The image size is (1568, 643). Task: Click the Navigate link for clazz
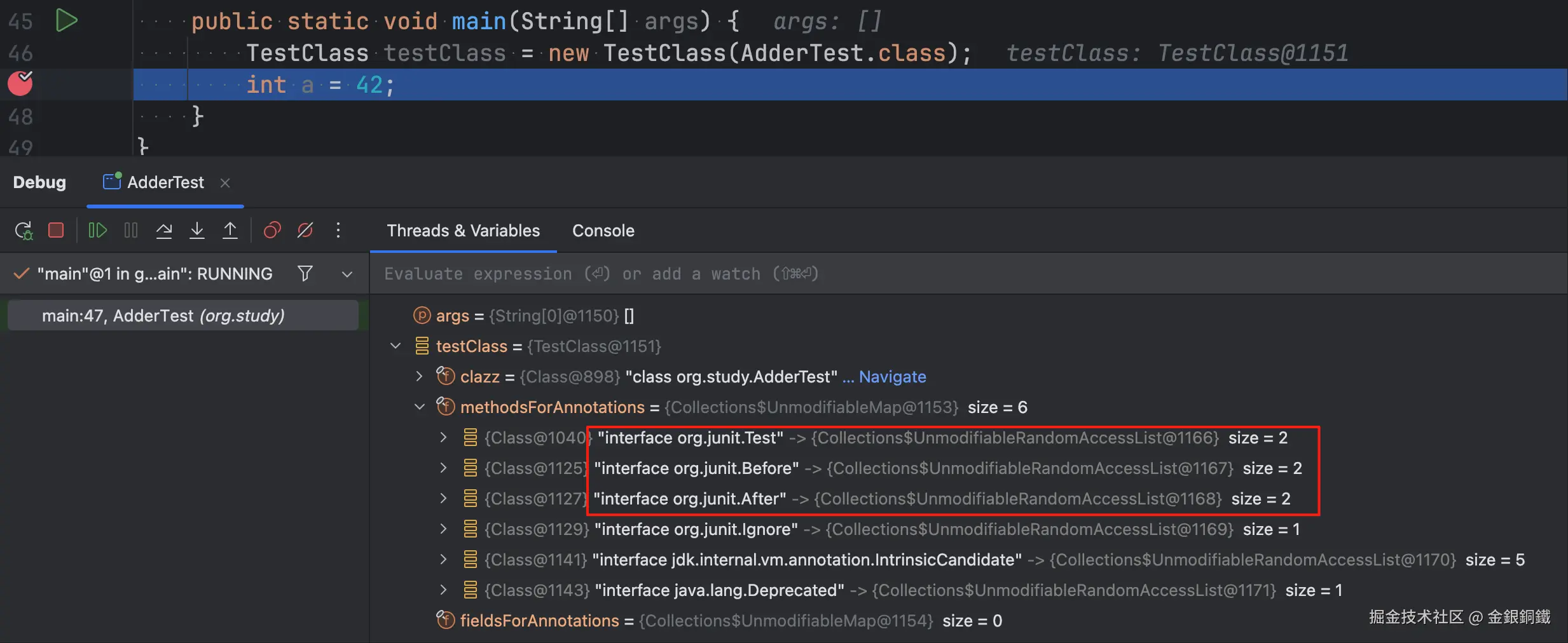click(x=892, y=377)
